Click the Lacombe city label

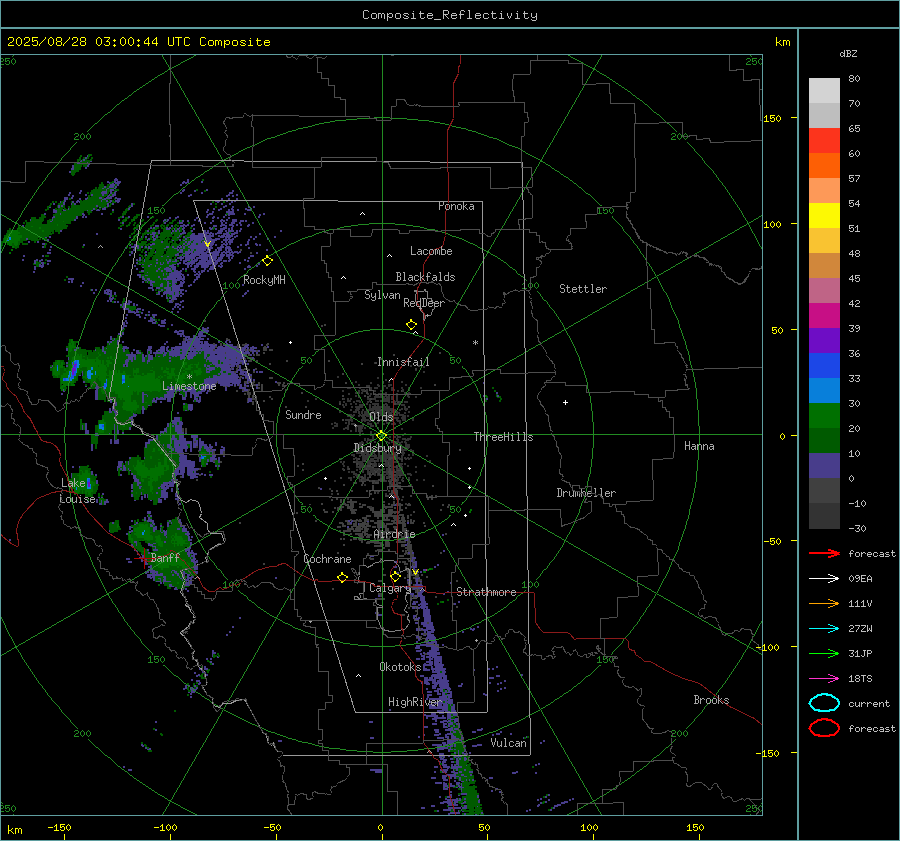point(431,251)
